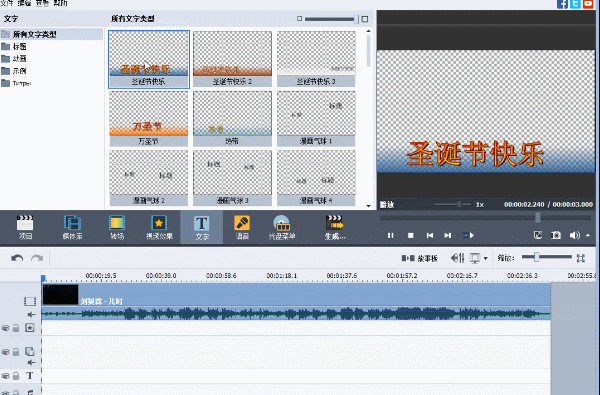Switch to 故事板 storyboard view

(419, 258)
